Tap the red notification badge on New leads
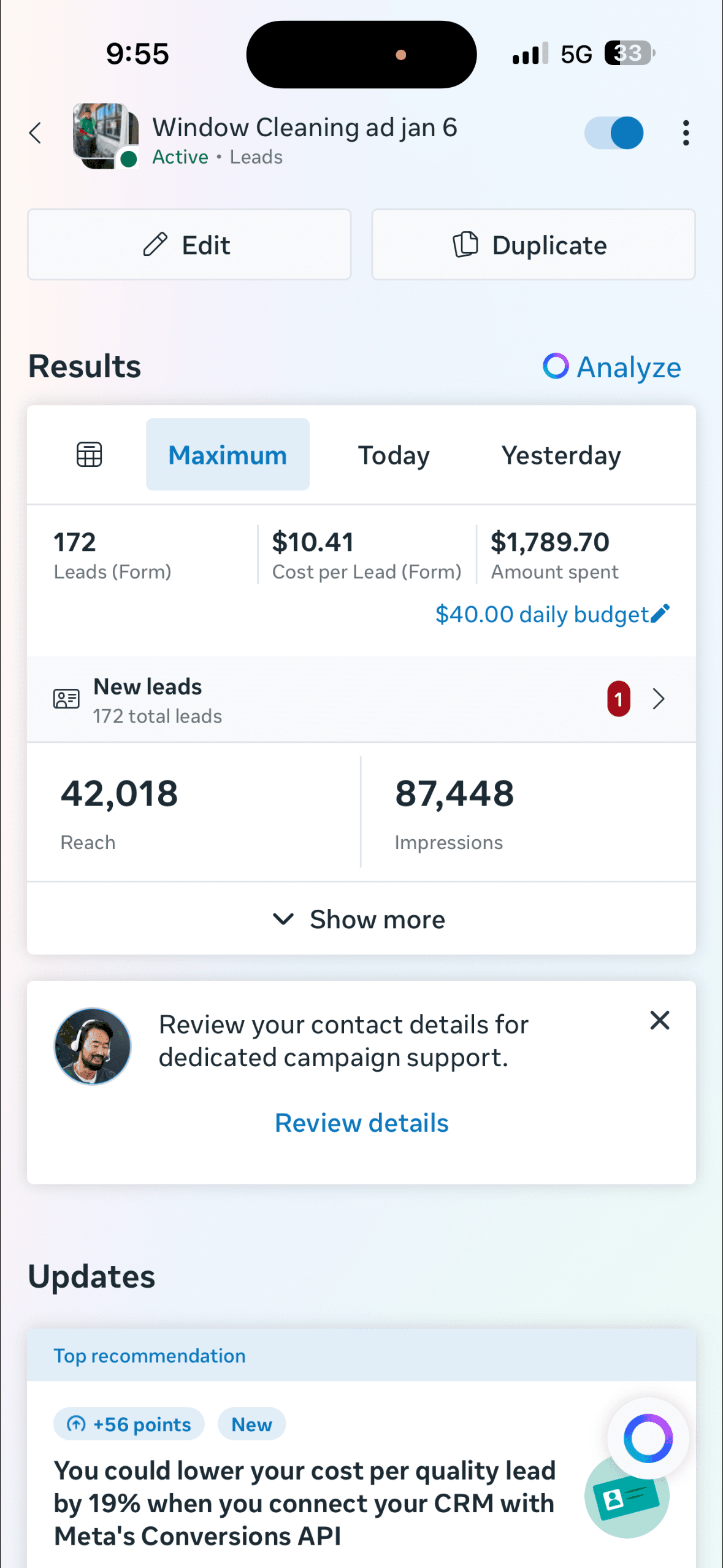 pyautogui.click(x=618, y=699)
